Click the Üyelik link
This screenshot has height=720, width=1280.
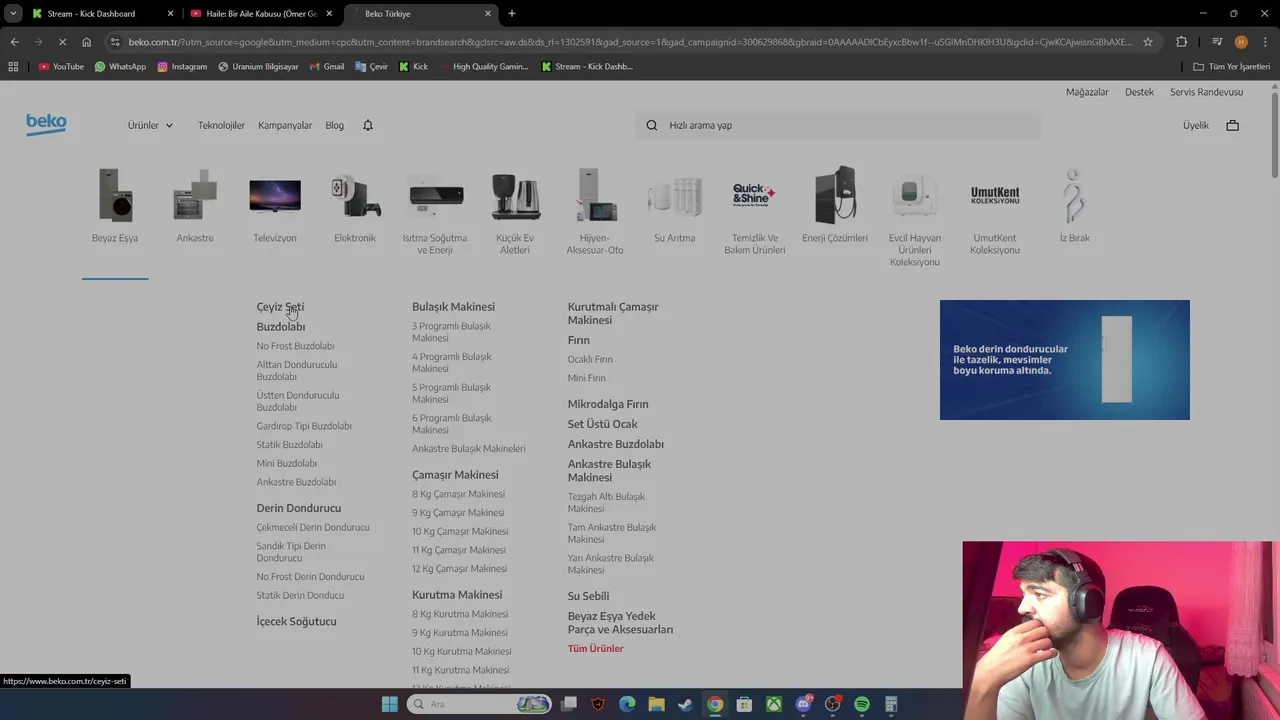(1196, 125)
